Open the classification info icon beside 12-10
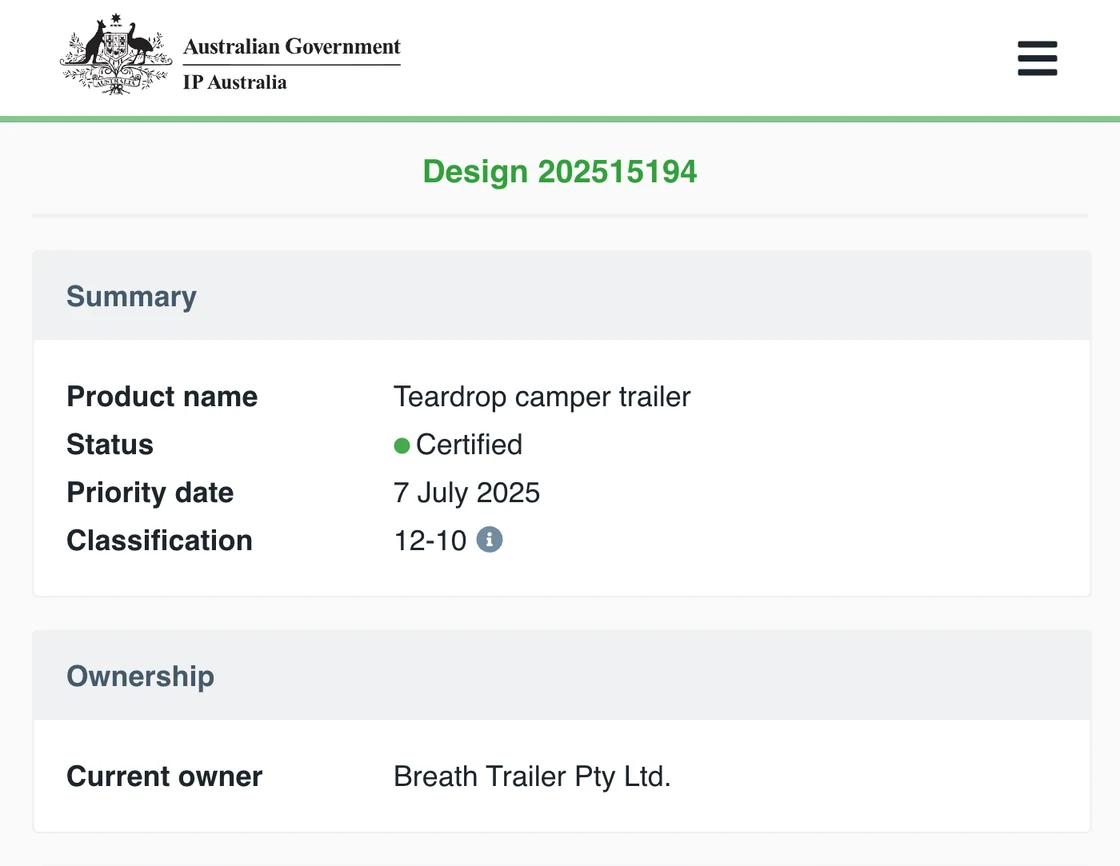Viewport: 1120px width, 866px height. coord(489,539)
